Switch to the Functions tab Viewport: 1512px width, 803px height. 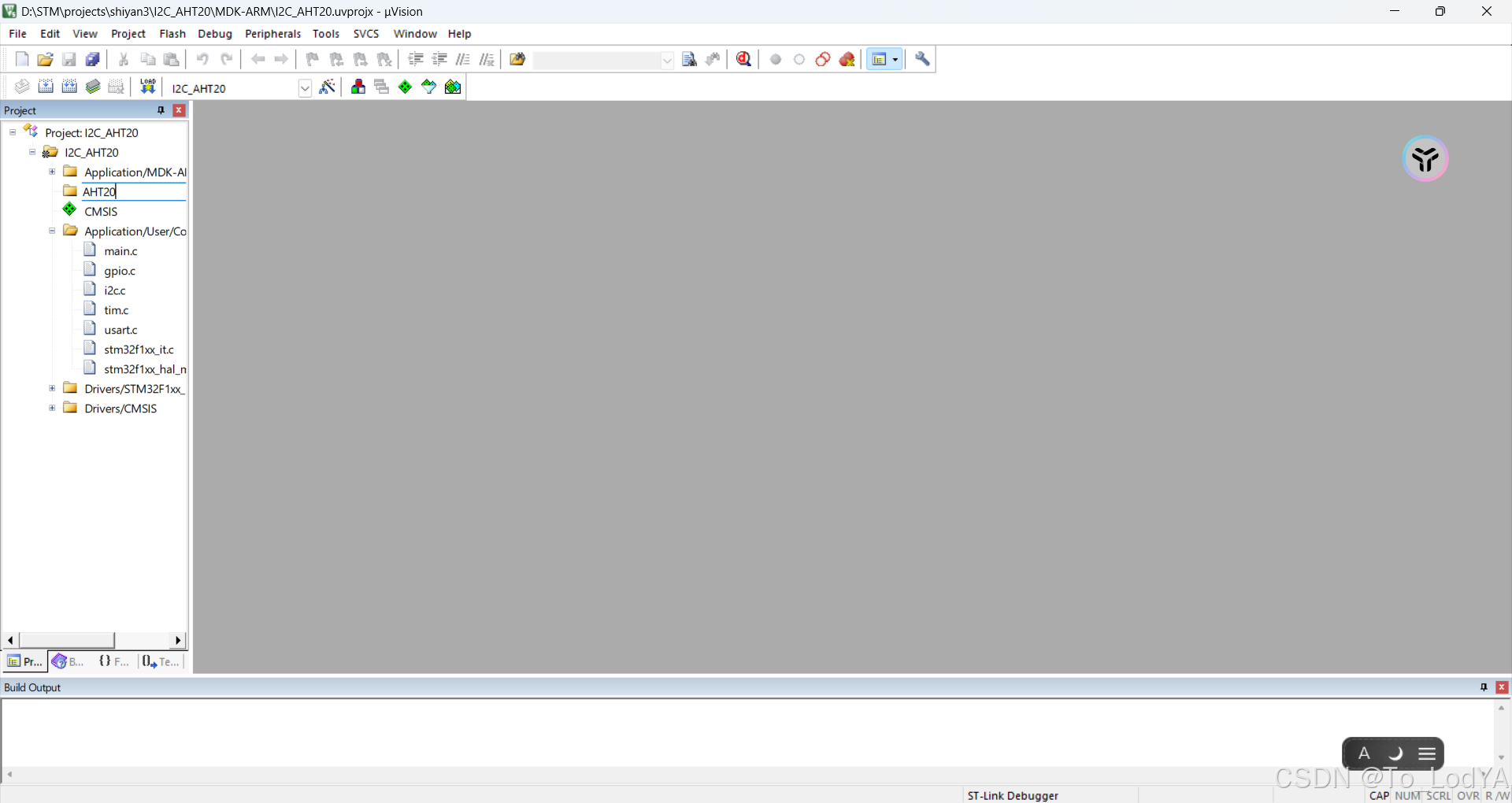point(114,661)
